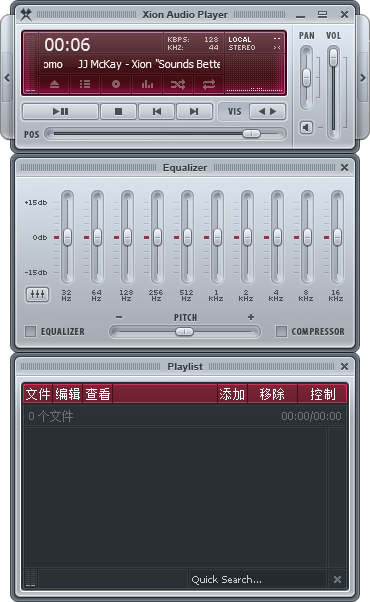Click the Xion logo icon in title bar
Image resolution: width=370 pixels, height=602 pixels.
(x=25, y=15)
